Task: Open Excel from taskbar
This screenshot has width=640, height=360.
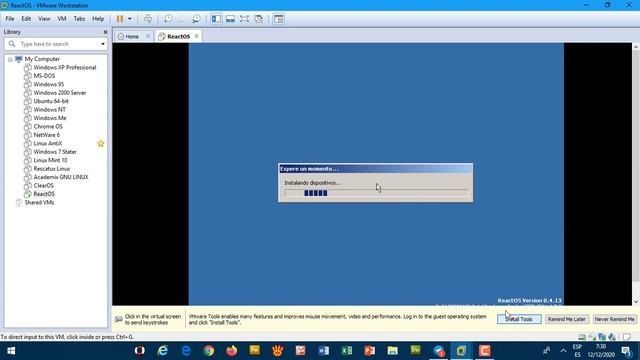Action: pos(347,351)
